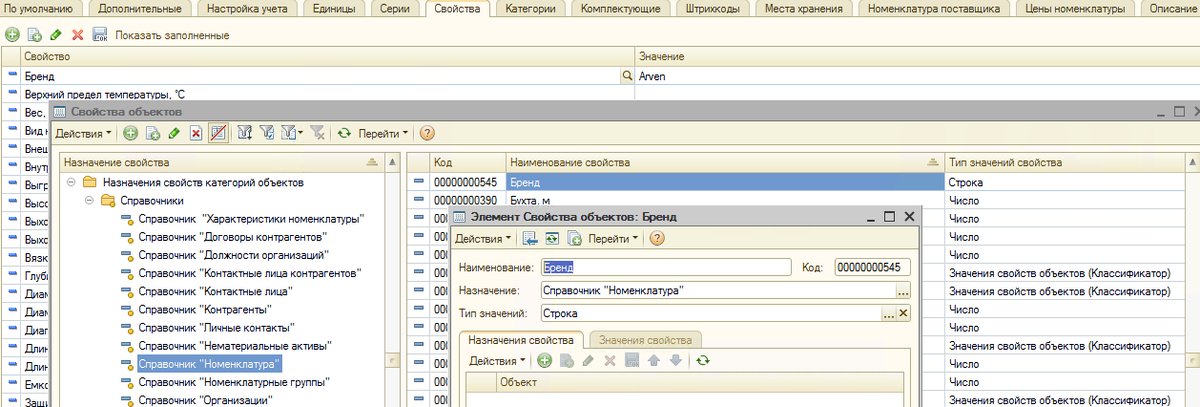The width and height of the screenshot is (1200, 407).
Task: Sort by the Наименование свойства column header
Action: pos(725,162)
